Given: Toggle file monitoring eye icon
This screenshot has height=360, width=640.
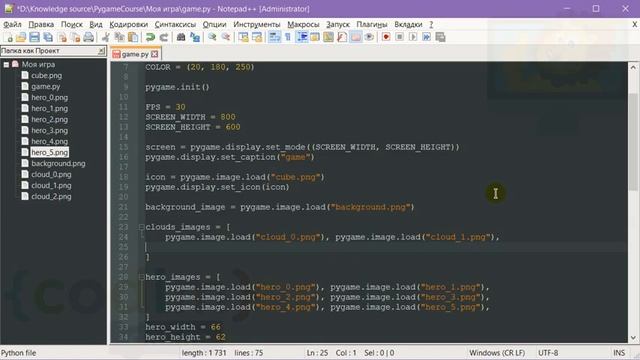Looking at the screenshot, I should coord(369,38).
